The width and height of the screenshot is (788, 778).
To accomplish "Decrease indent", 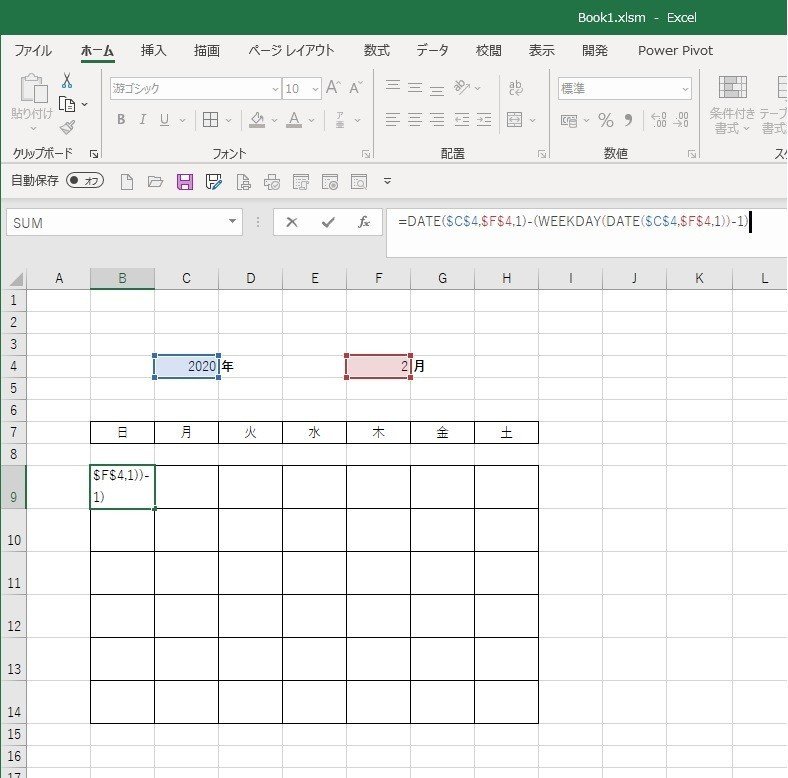I will coord(461,120).
